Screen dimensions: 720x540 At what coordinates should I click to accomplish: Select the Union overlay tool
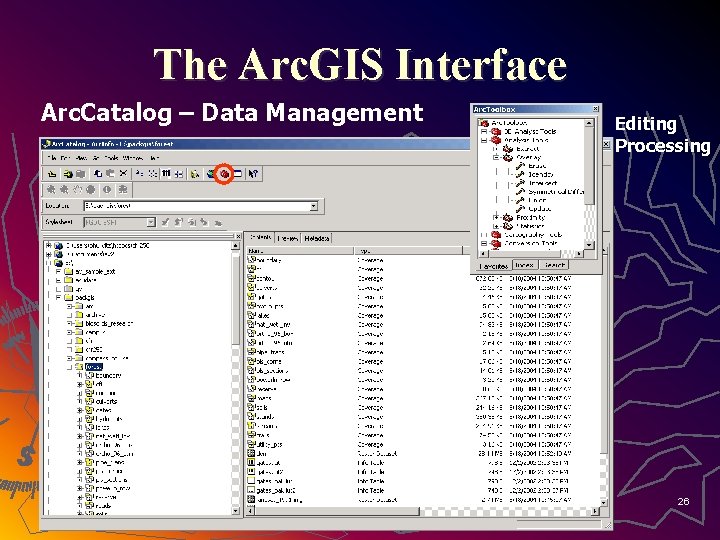tap(537, 200)
